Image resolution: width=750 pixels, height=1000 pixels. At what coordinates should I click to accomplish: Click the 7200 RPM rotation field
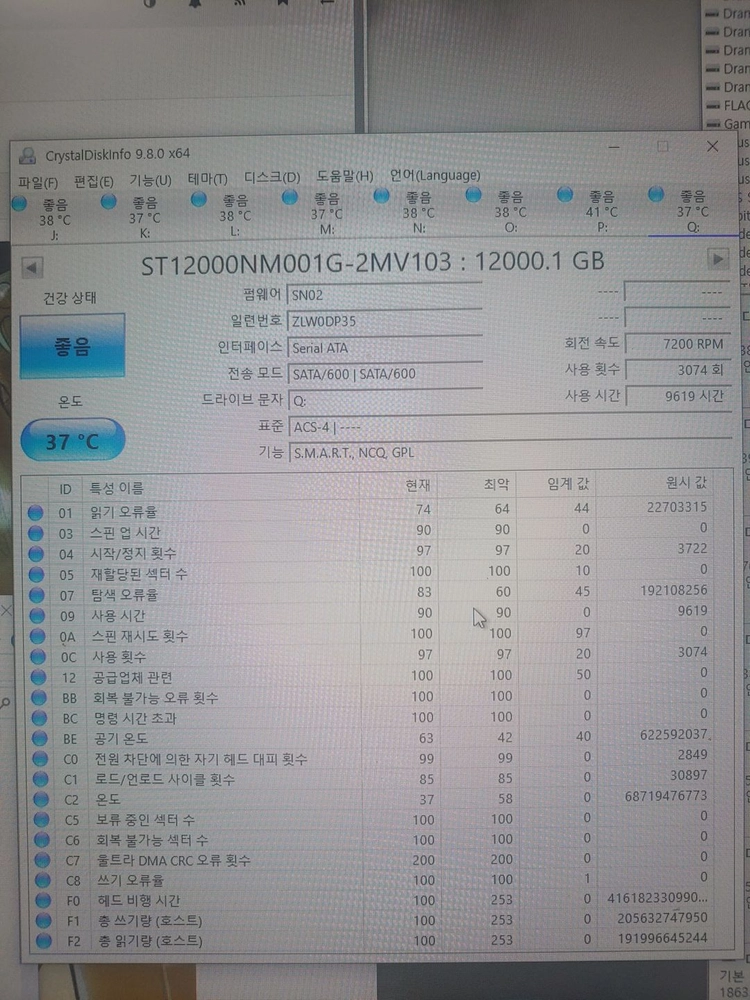click(x=677, y=343)
